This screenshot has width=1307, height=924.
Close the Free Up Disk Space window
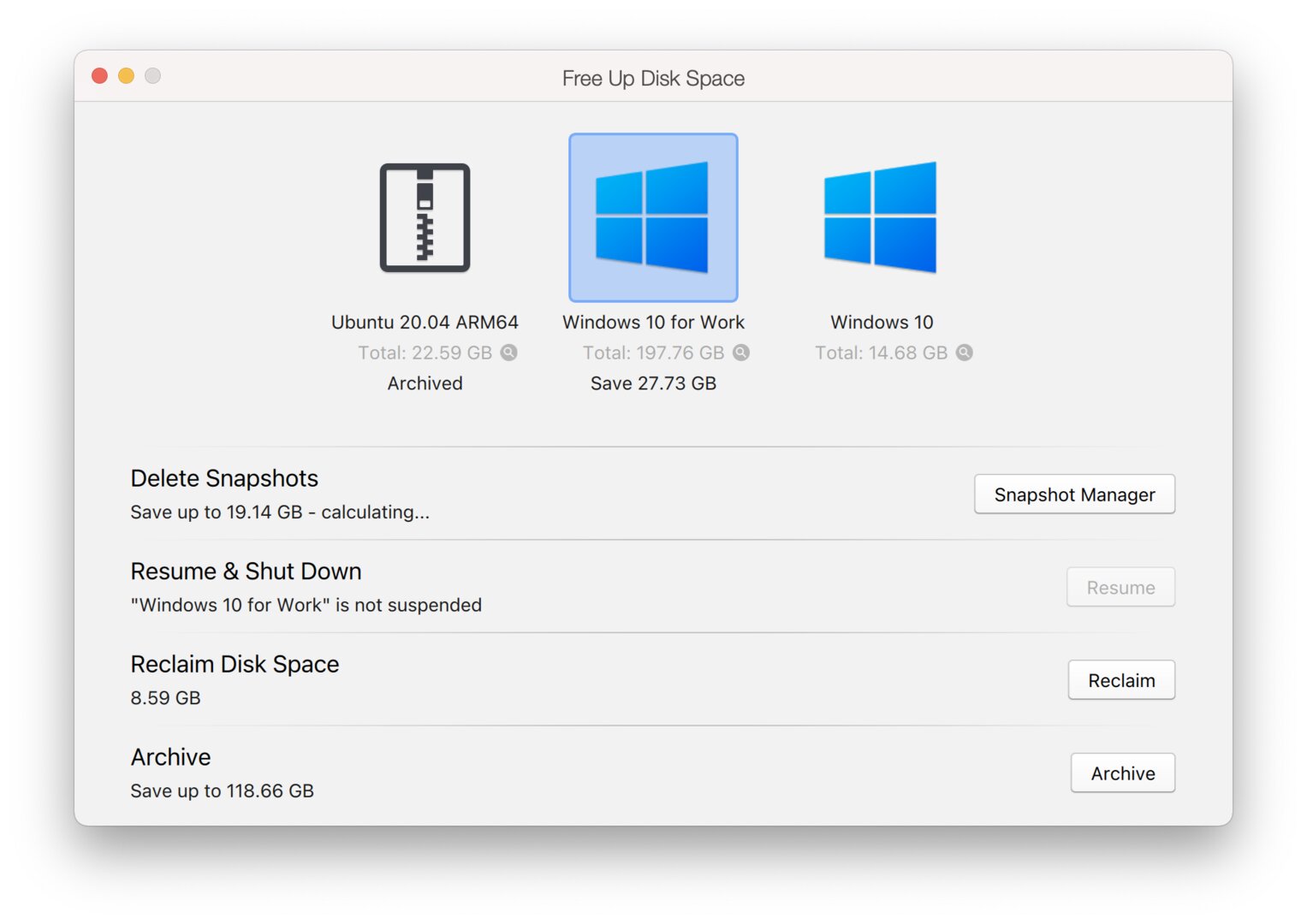[99, 76]
